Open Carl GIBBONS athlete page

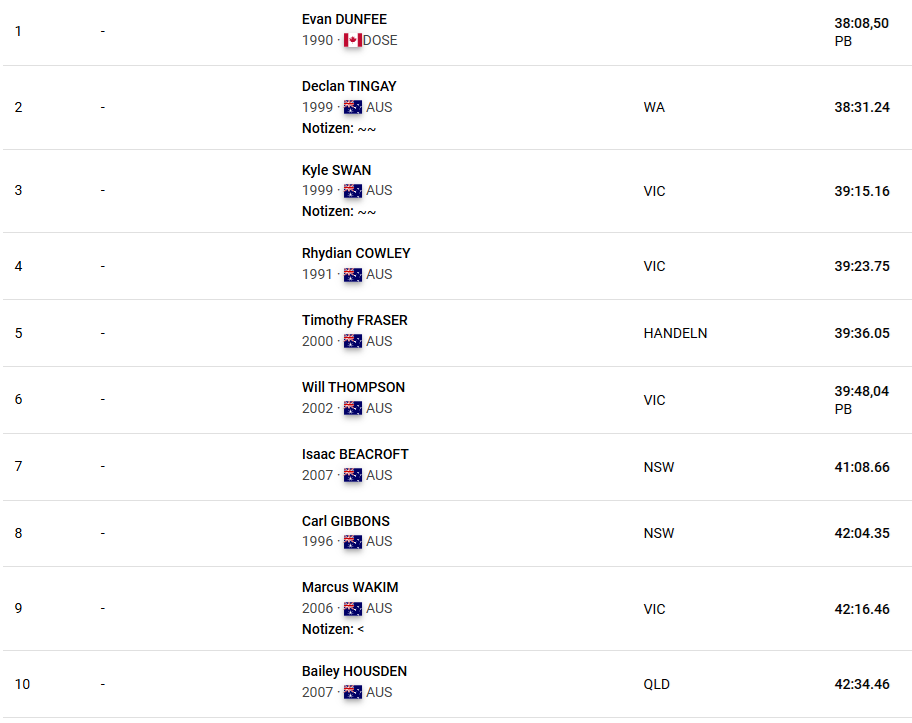pos(345,521)
